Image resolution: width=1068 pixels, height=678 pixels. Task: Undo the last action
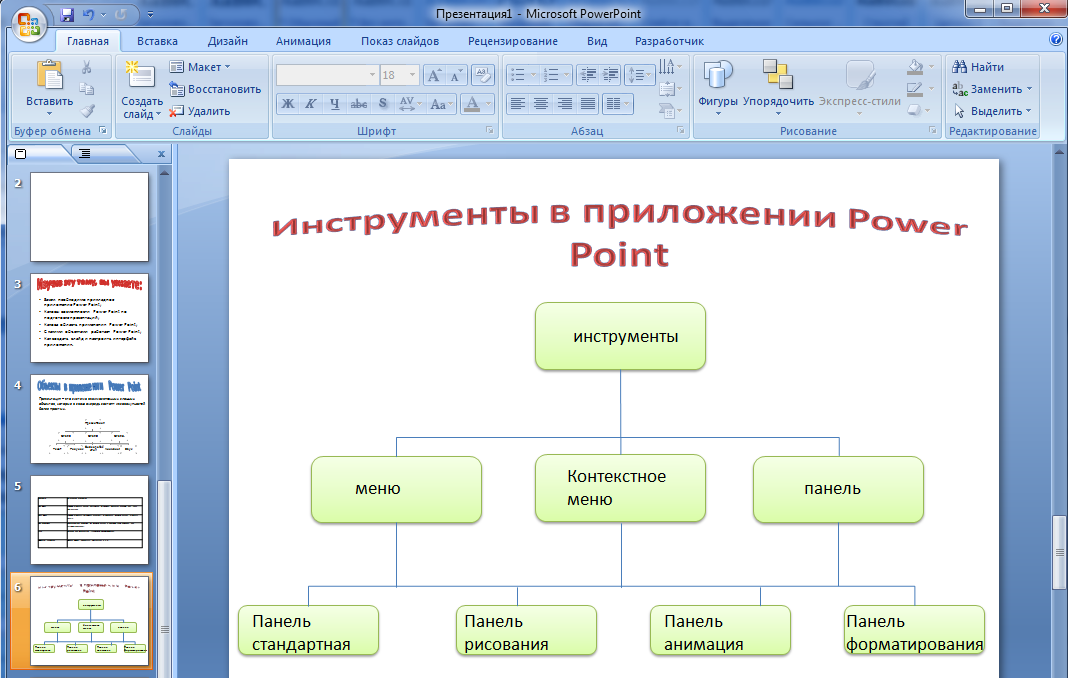pyautogui.click(x=89, y=14)
